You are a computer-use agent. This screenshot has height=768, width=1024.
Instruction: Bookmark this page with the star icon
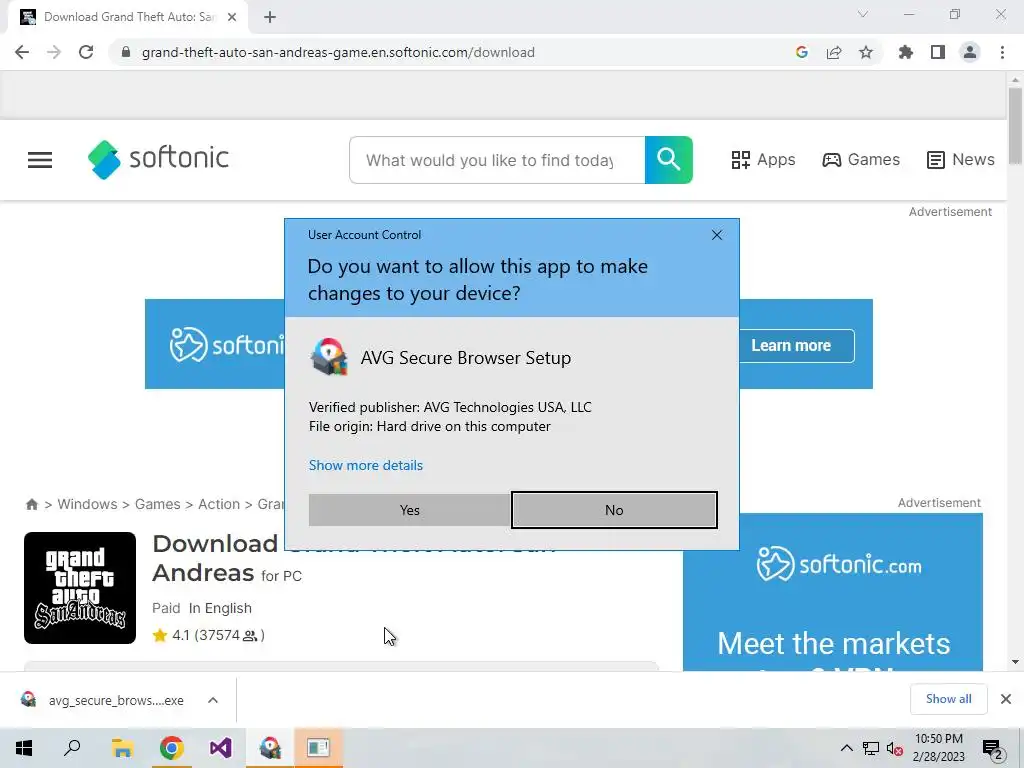coord(865,52)
